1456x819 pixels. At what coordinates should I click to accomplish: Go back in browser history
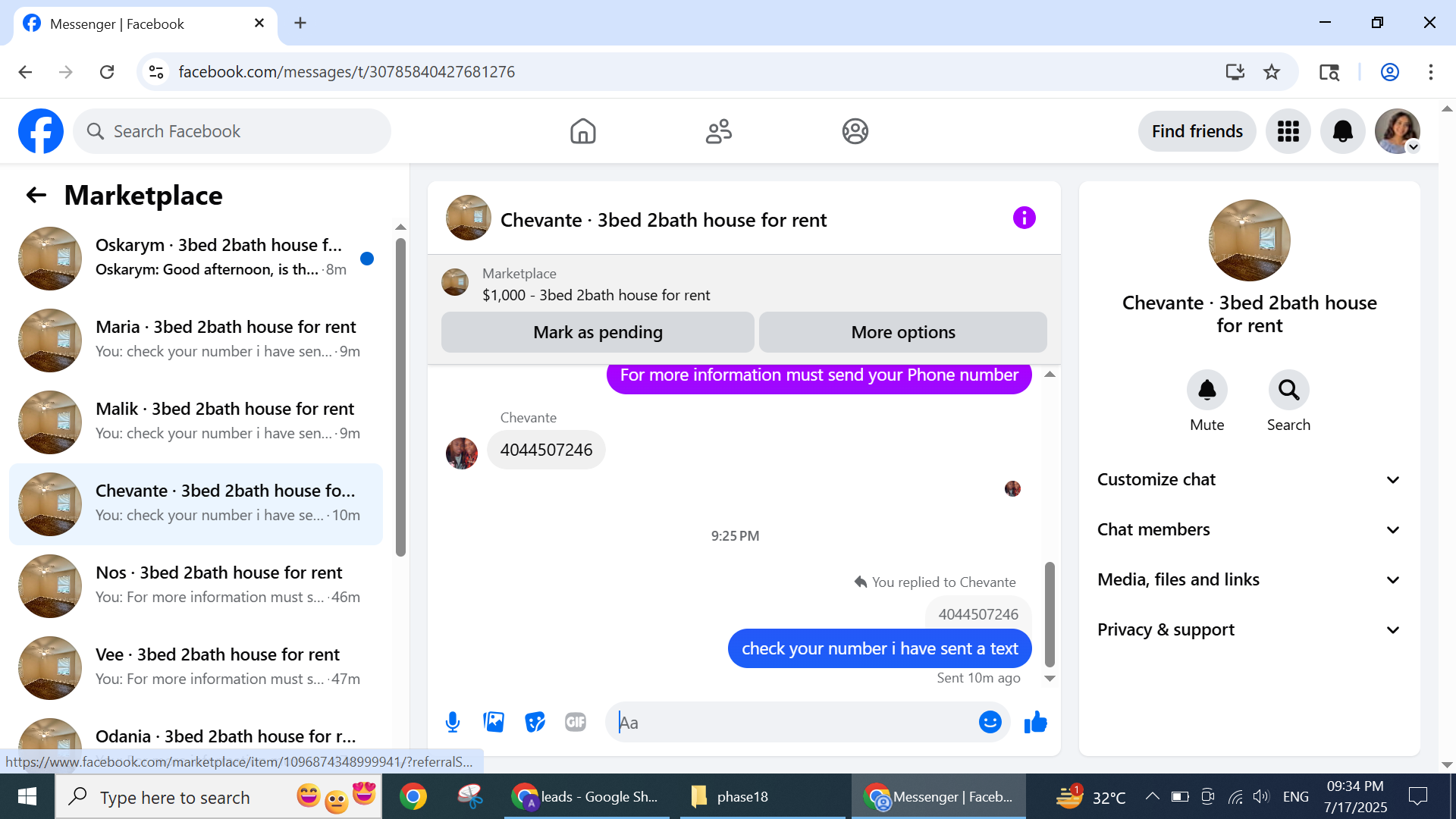[25, 72]
